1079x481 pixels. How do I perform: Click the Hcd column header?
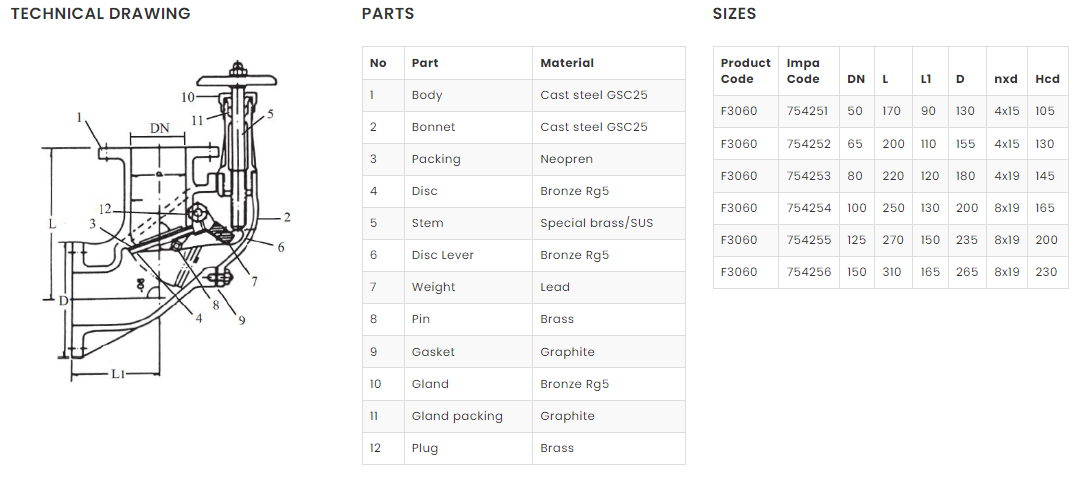pyautogui.click(x=1047, y=79)
